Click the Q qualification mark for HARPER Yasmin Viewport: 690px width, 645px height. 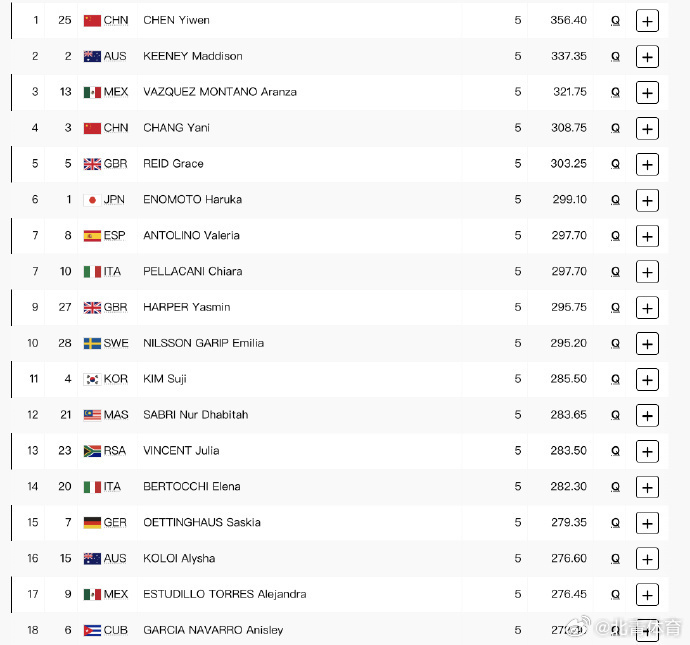click(x=616, y=308)
